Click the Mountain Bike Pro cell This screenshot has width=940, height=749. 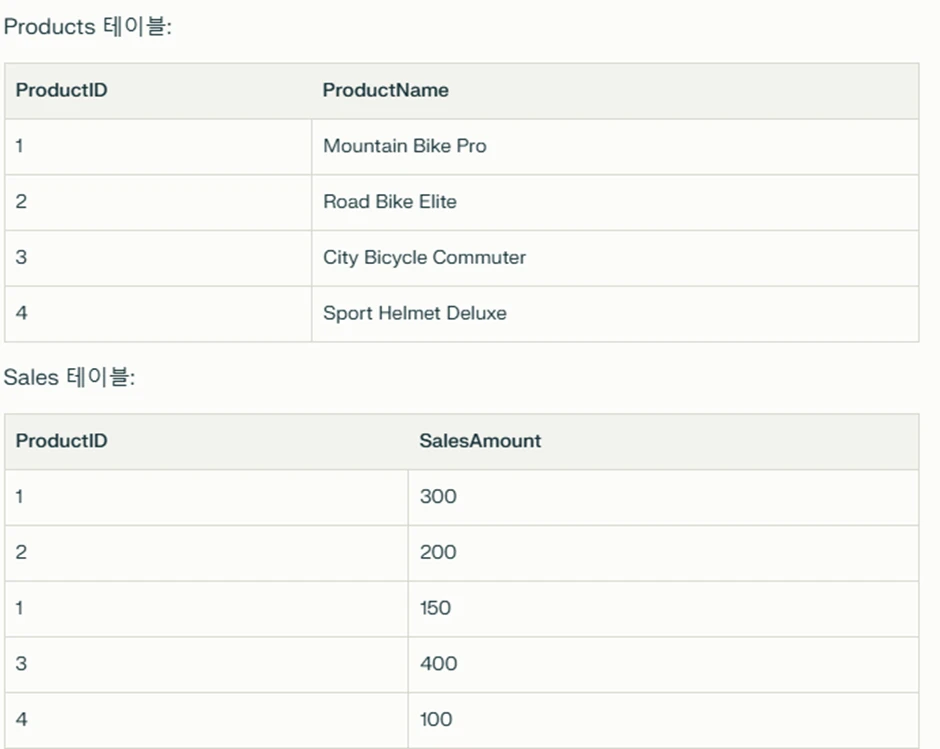click(615, 147)
